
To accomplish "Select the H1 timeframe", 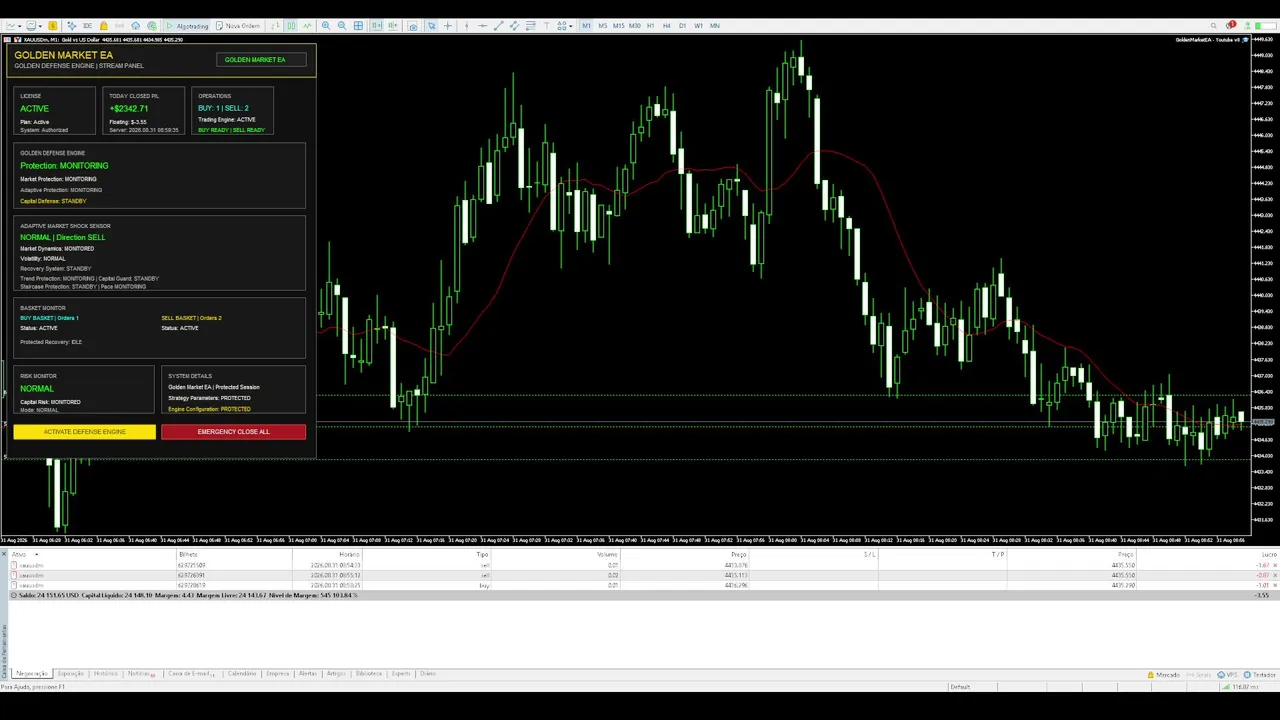I will point(650,25).
